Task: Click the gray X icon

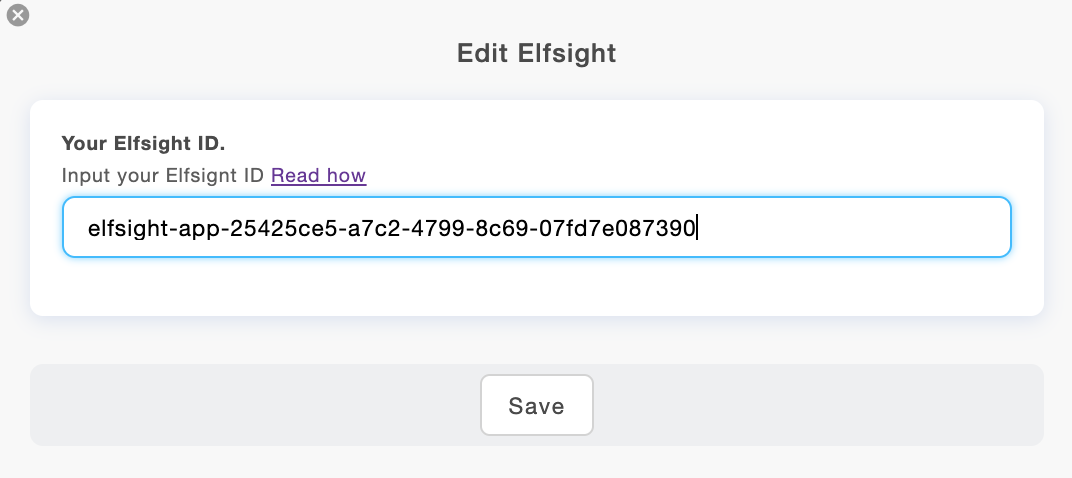Action: (x=17, y=15)
